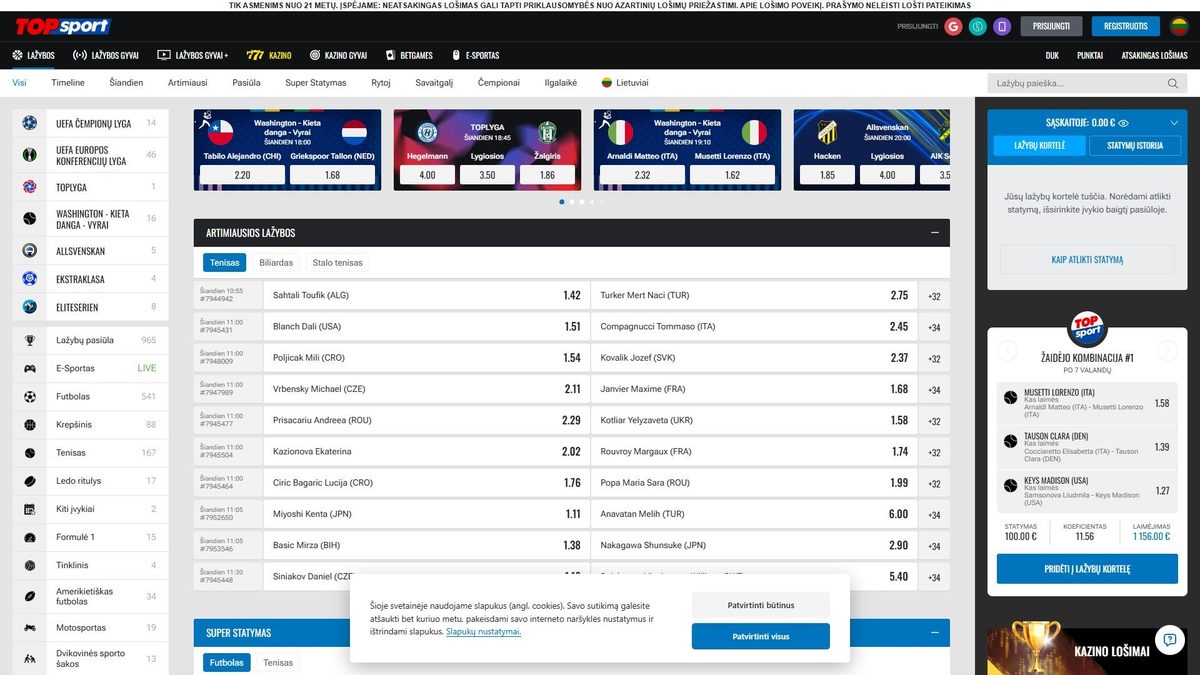The height and width of the screenshot is (675, 1200).
Task: Choose the Krepšinis basketball icon
Action: [x=30, y=424]
